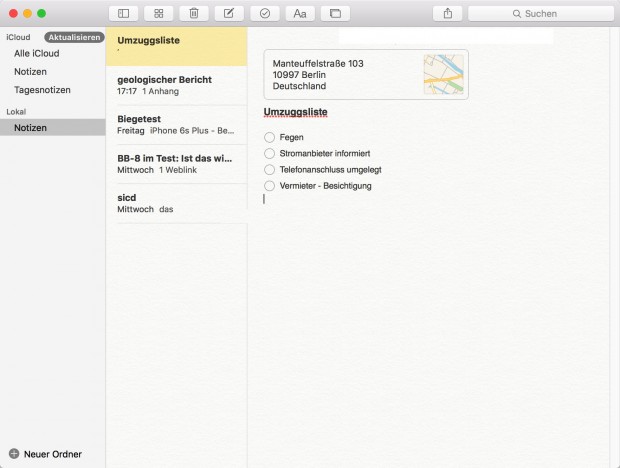Open the Umzuggsliste note in list
The image size is (620, 468).
(176, 46)
